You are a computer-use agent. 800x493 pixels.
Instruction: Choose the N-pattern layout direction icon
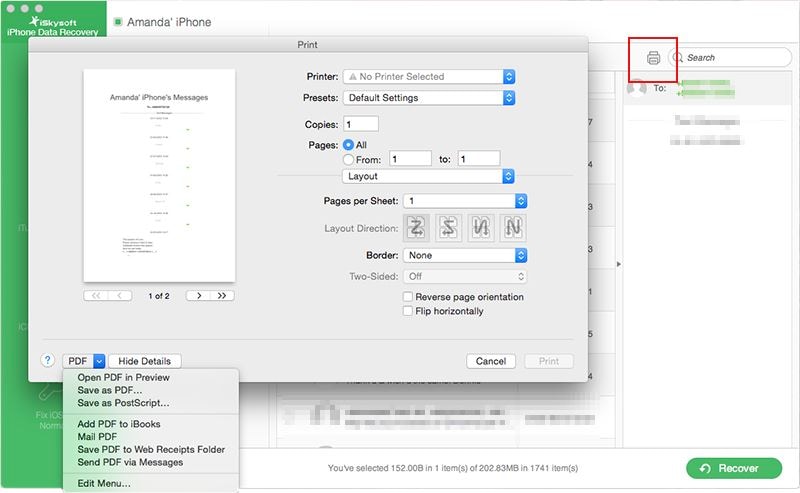coord(513,228)
